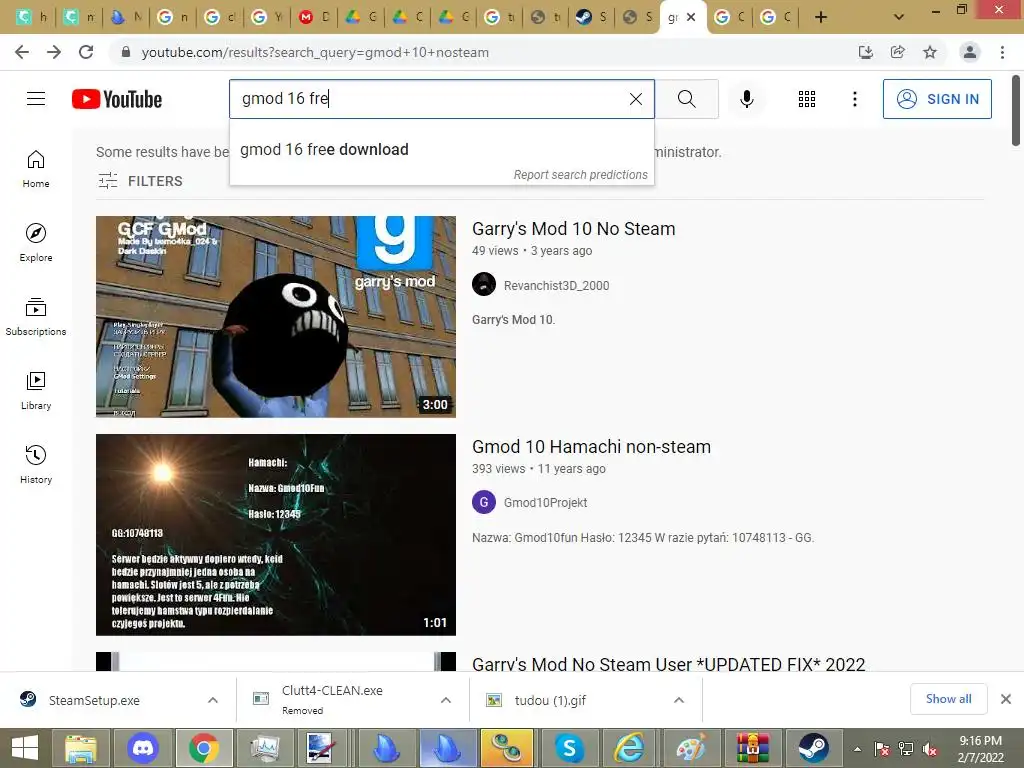1024x768 pixels.
Task: Switch to the first browser tab
Action: (31, 17)
